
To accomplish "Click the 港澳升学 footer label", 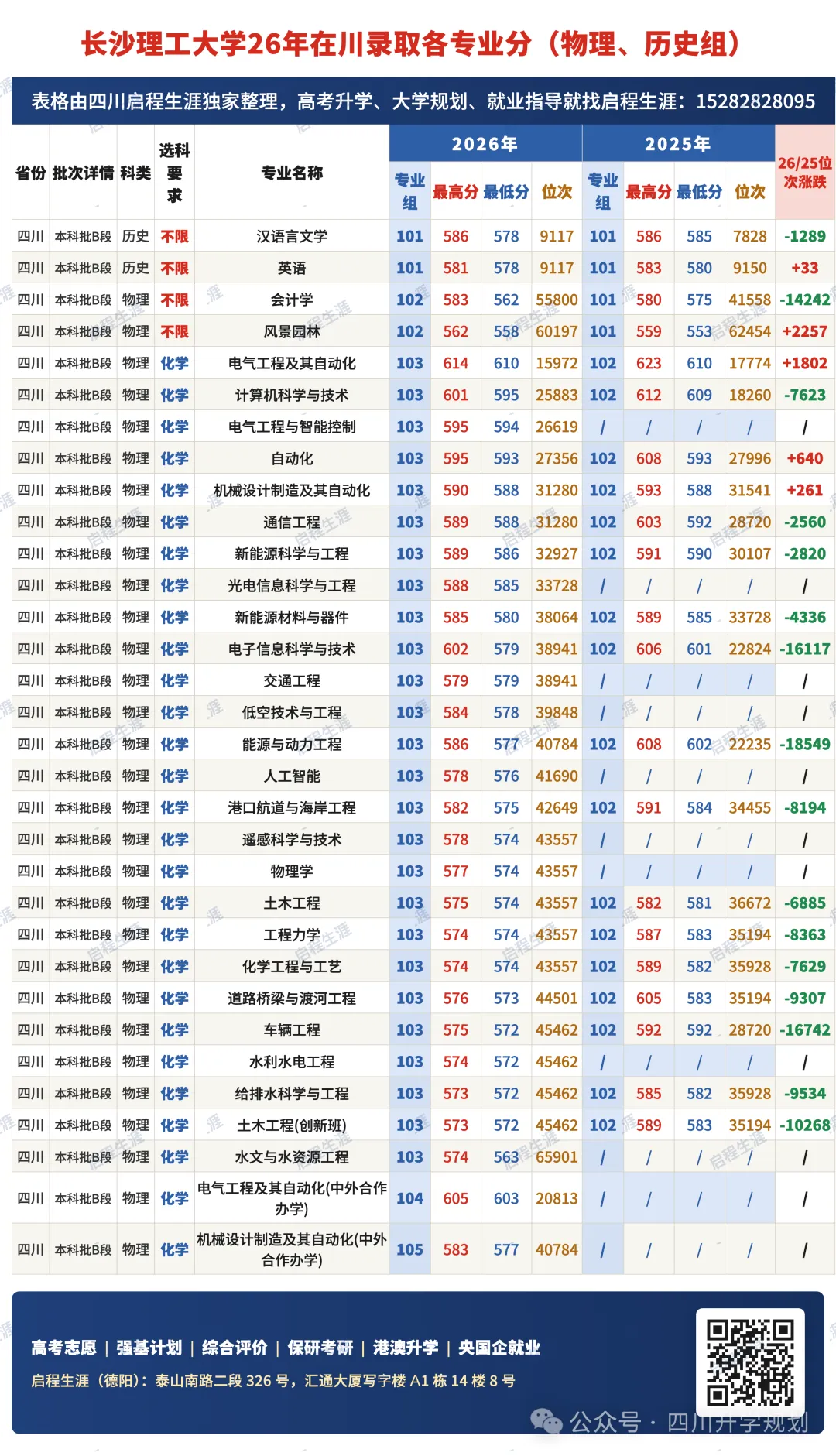I will [x=406, y=1348].
